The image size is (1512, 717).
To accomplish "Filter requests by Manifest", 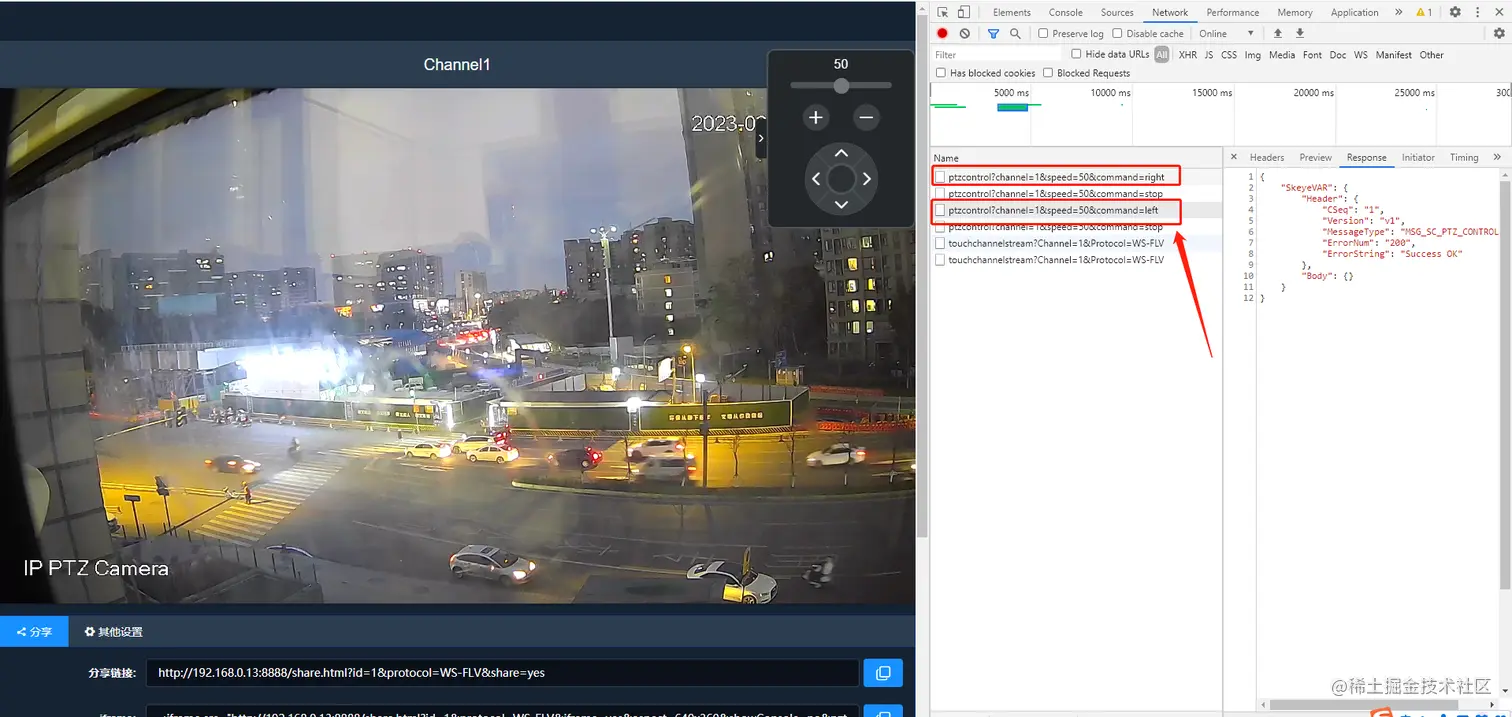I will coord(1393,55).
